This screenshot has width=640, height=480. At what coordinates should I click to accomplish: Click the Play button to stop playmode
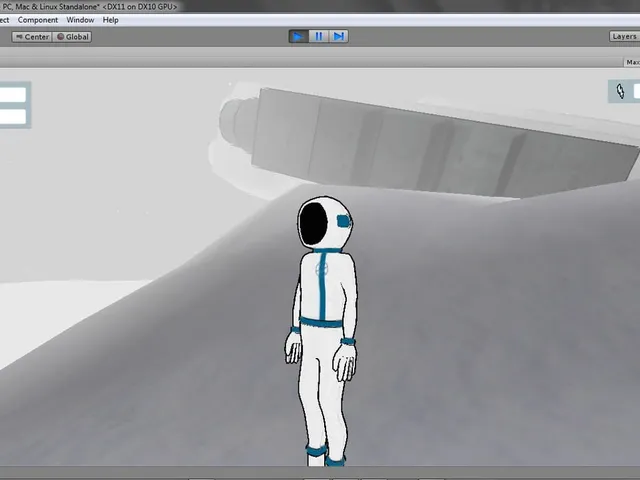click(x=298, y=37)
